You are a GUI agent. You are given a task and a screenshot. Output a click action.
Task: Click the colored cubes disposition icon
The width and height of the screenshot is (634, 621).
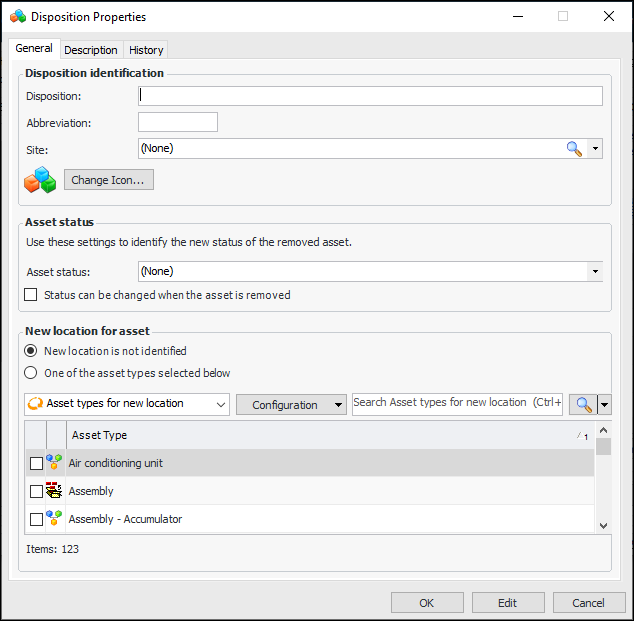[40, 180]
